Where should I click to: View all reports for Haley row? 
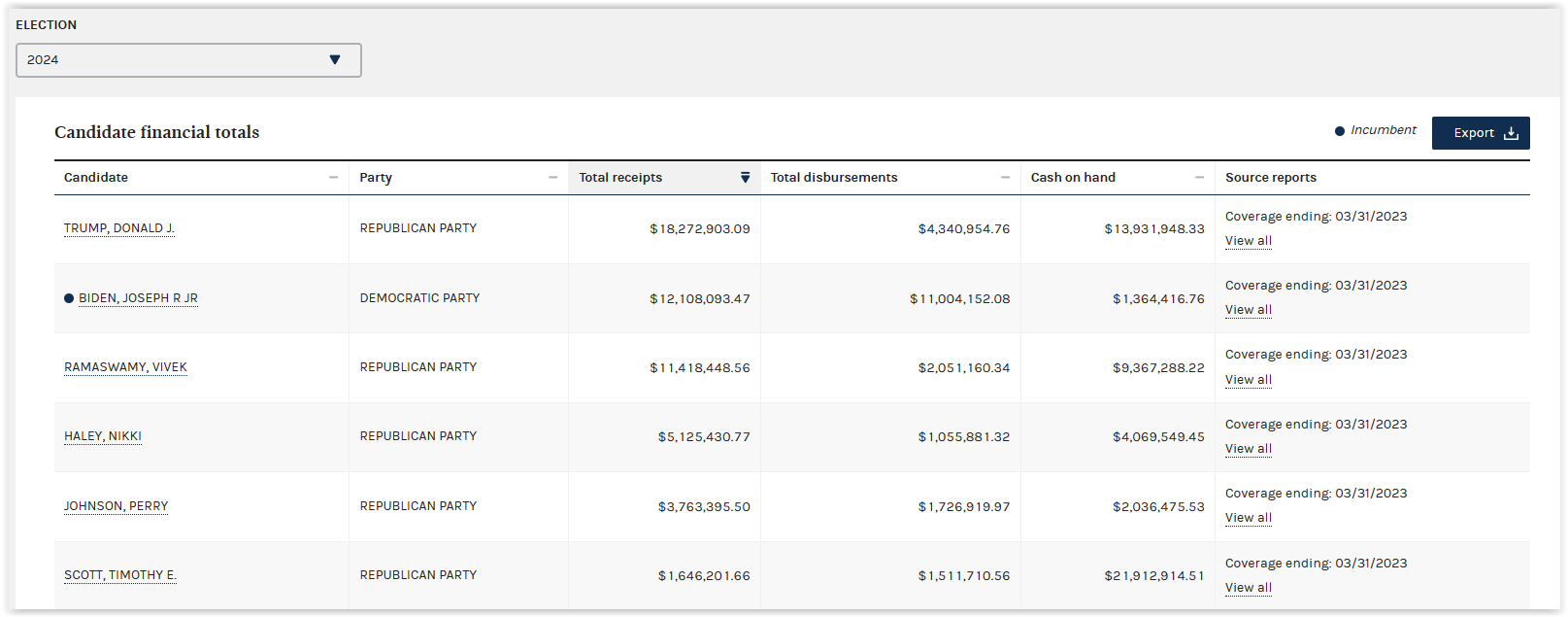(x=1249, y=449)
